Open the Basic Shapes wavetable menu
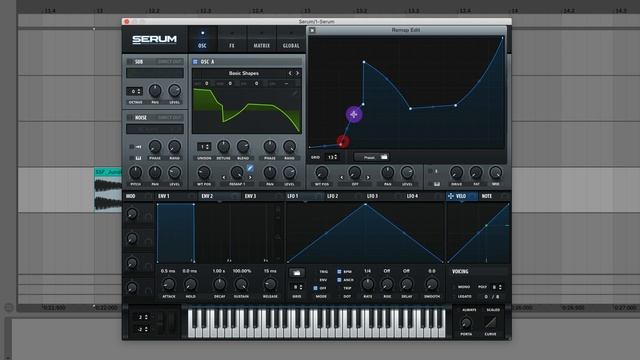Screen dimensions: 640x360 244,73
